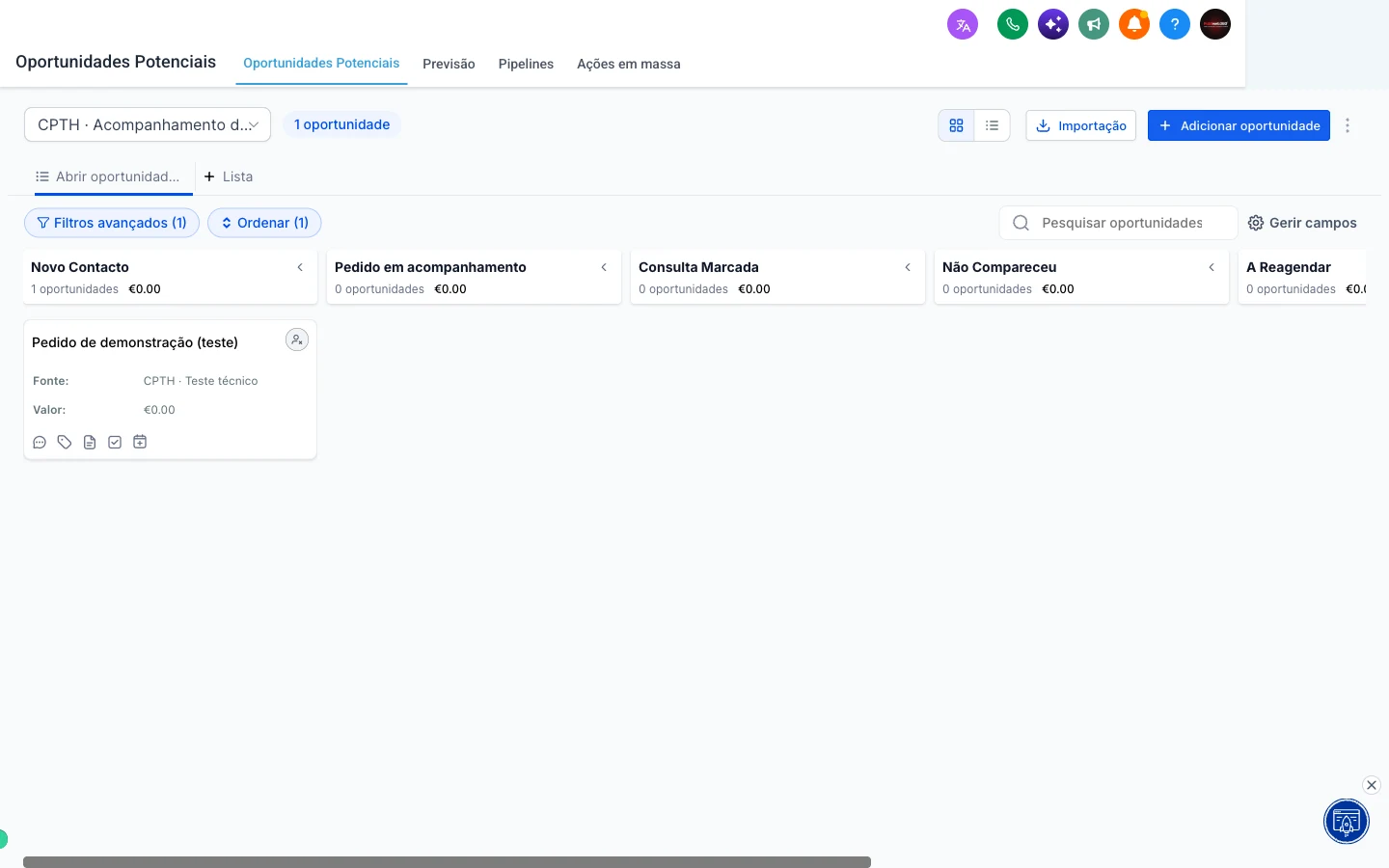This screenshot has width=1389, height=868.
Task: Click the megaphone announcements icon
Action: (1094, 25)
